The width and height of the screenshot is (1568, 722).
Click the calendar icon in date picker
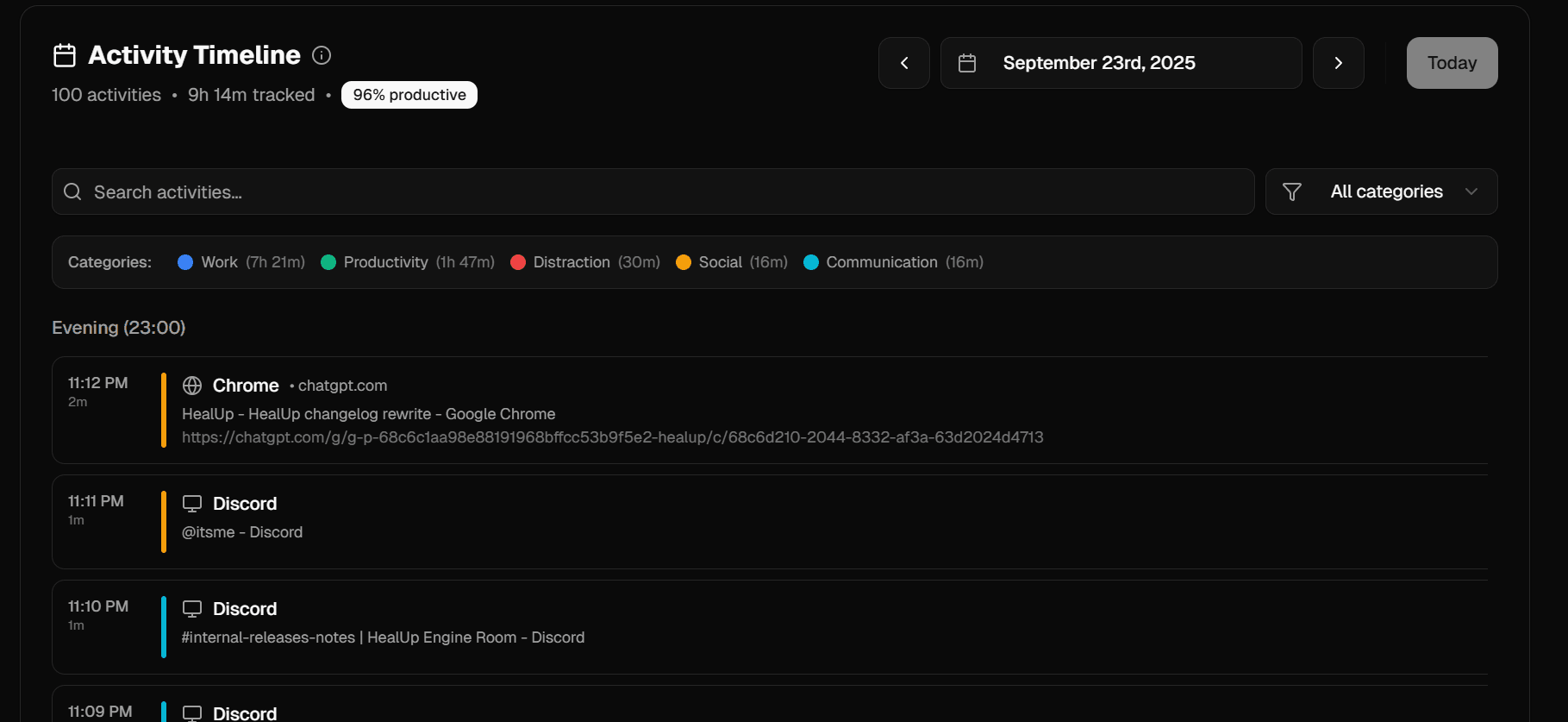[967, 63]
